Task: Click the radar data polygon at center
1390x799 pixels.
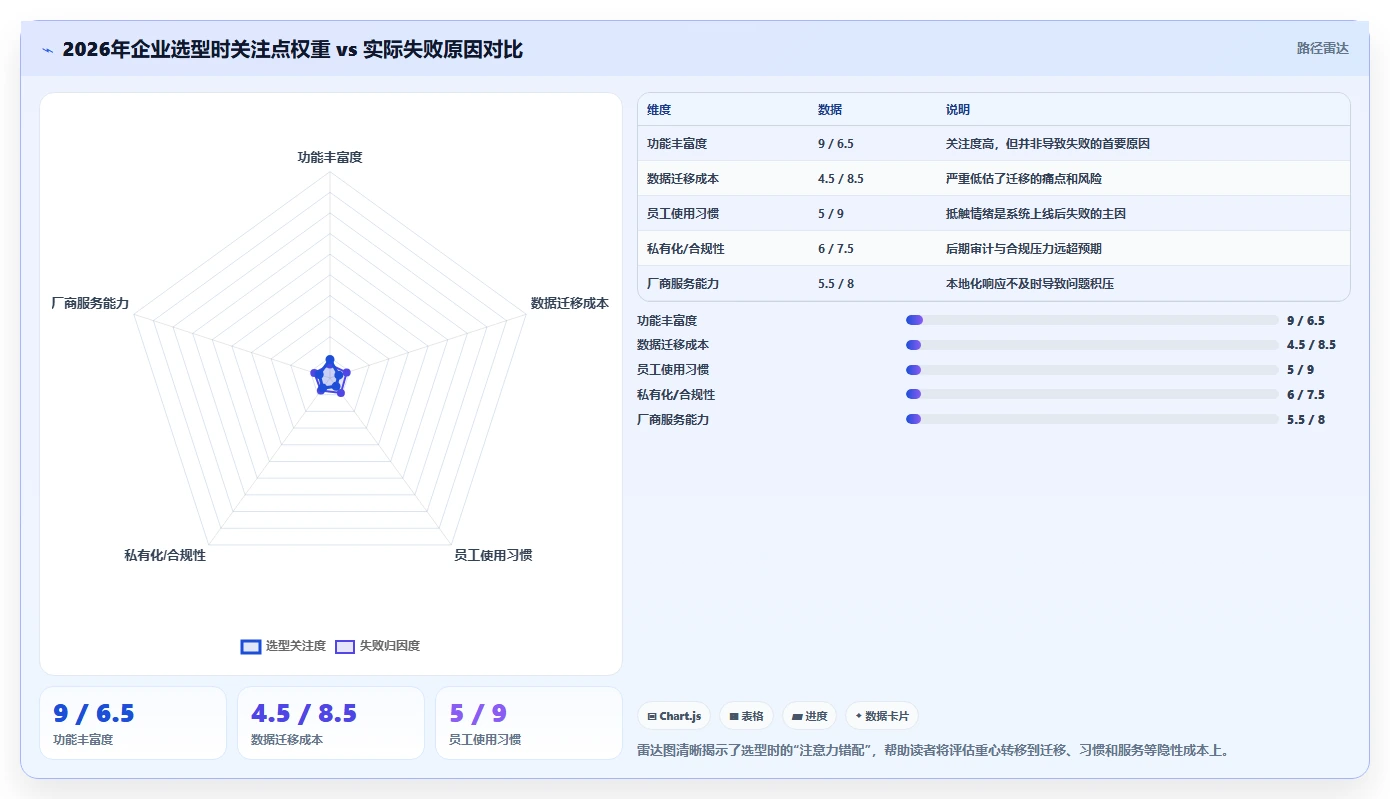Action: click(329, 378)
